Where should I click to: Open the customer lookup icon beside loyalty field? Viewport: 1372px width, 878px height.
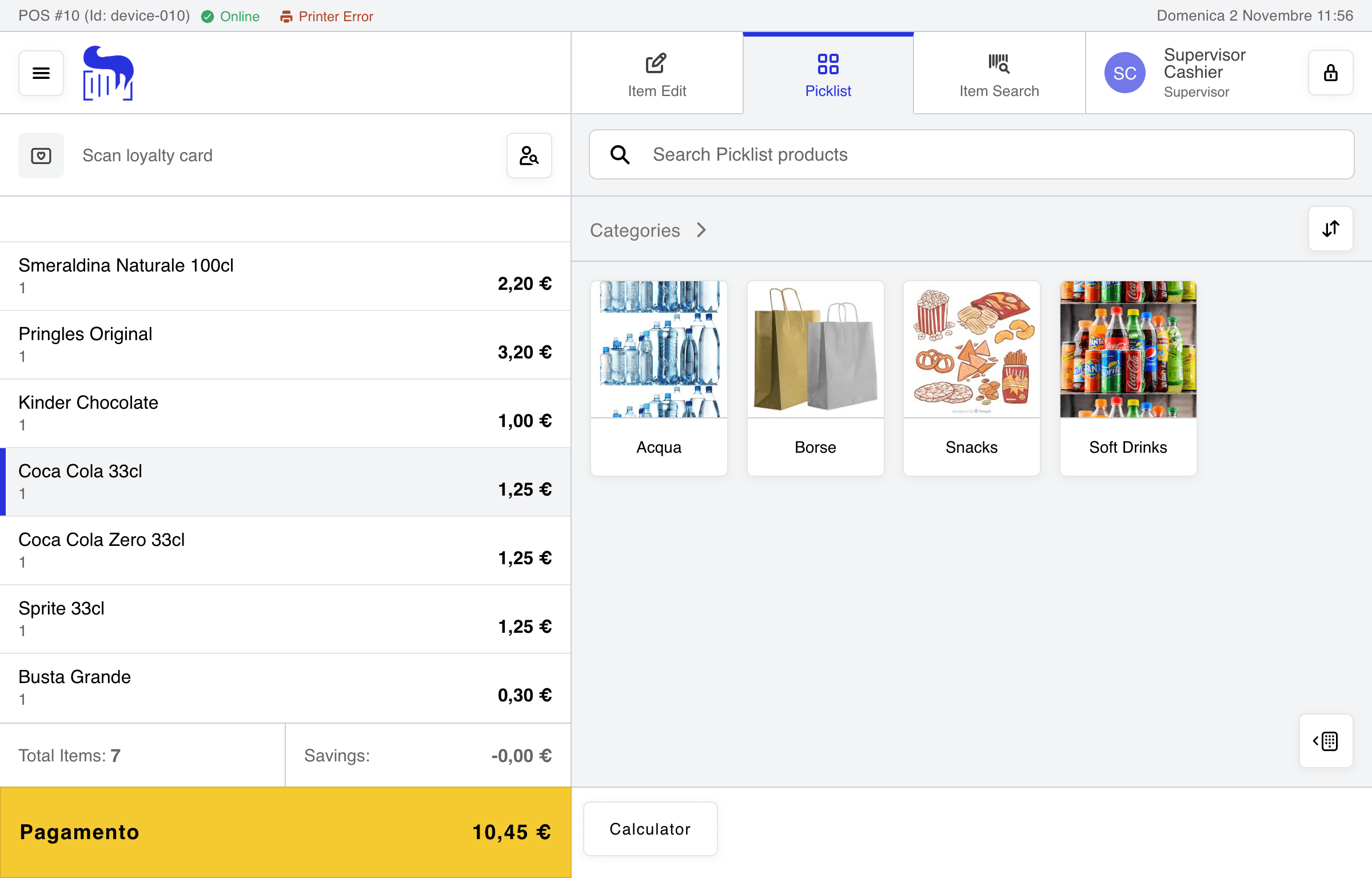529,155
